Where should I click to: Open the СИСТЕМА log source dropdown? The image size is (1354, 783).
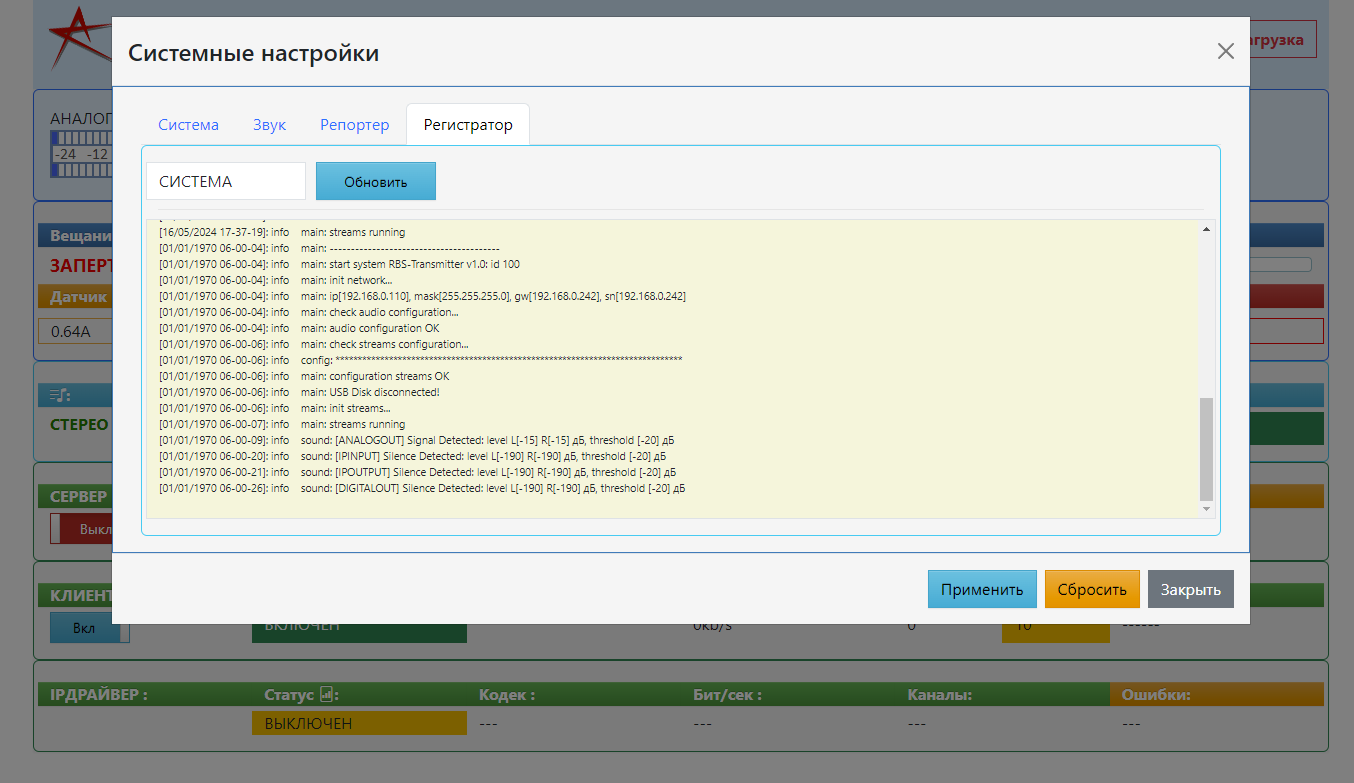coord(225,182)
